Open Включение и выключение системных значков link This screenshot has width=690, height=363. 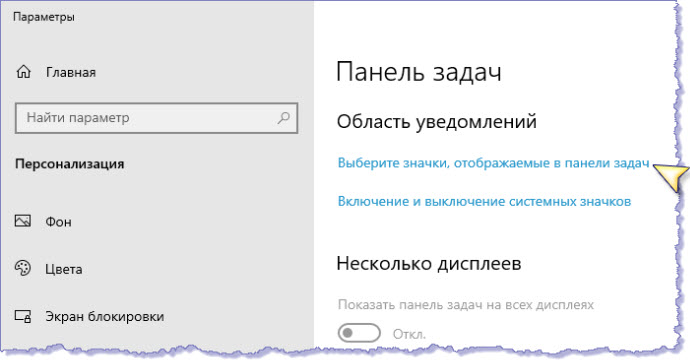[484, 202]
